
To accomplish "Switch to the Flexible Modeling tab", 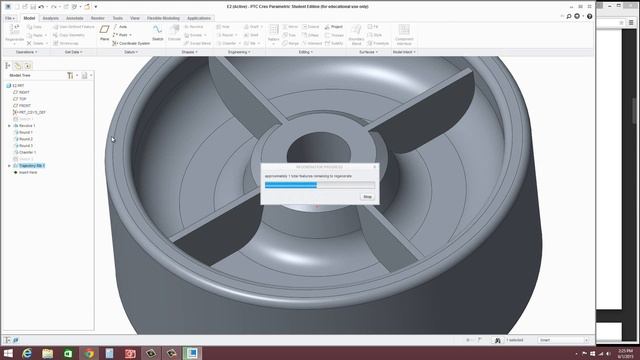I will pyautogui.click(x=163, y=18).
